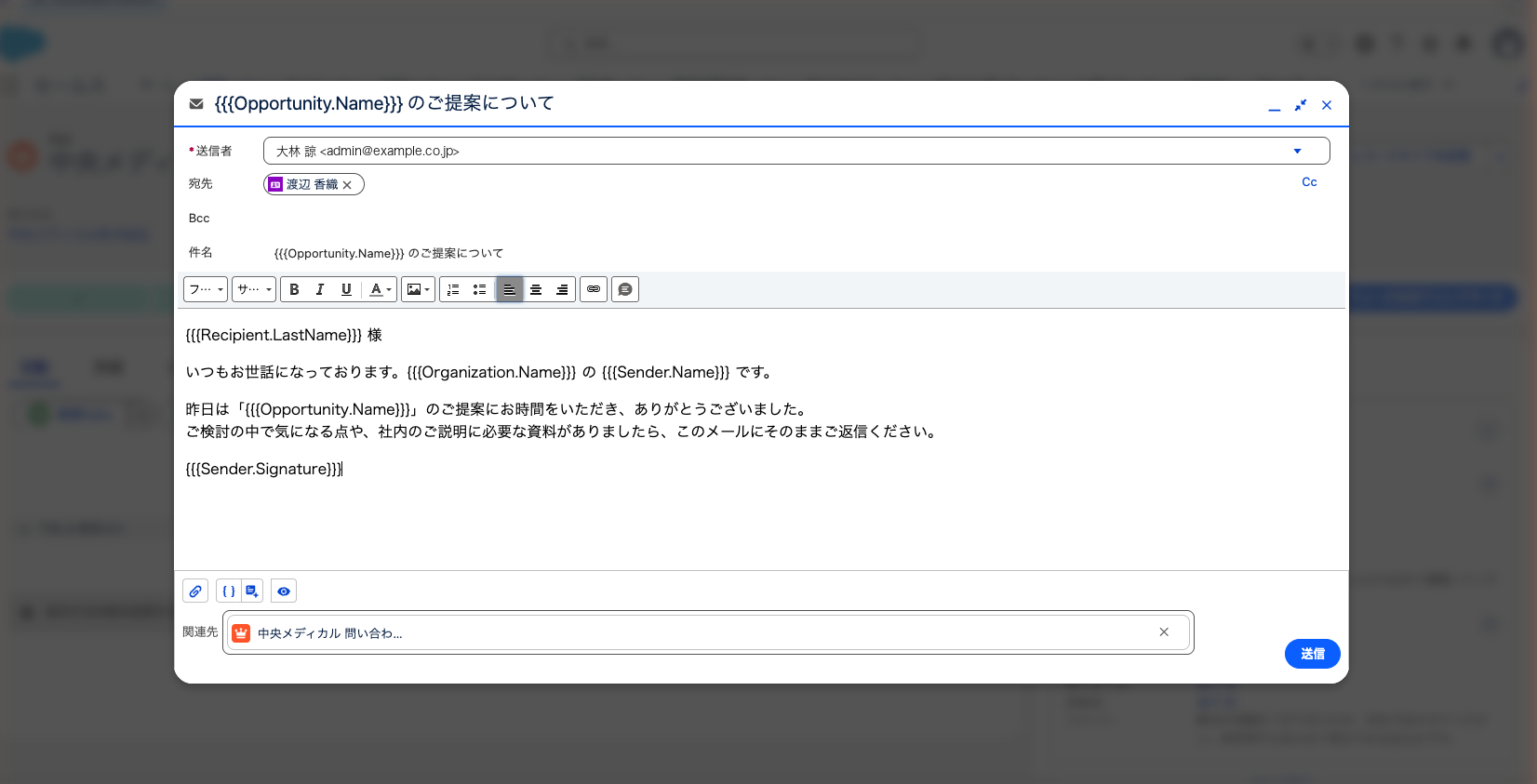Click the orange crown opportunity icon
1537x784 pixels.
pyautogui.click(x=241, y=633)
